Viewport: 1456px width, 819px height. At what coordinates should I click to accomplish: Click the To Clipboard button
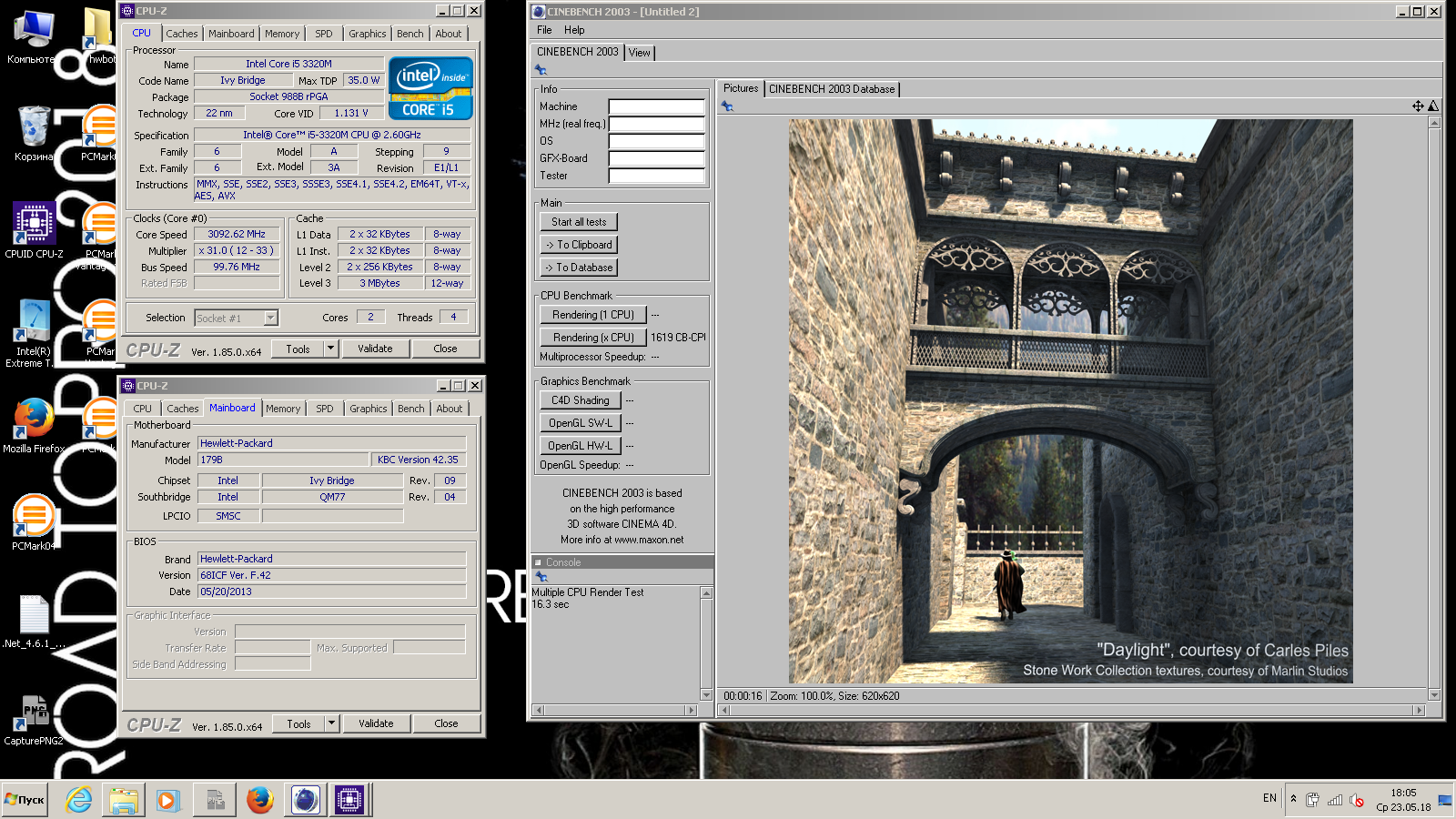pos(579,245)
